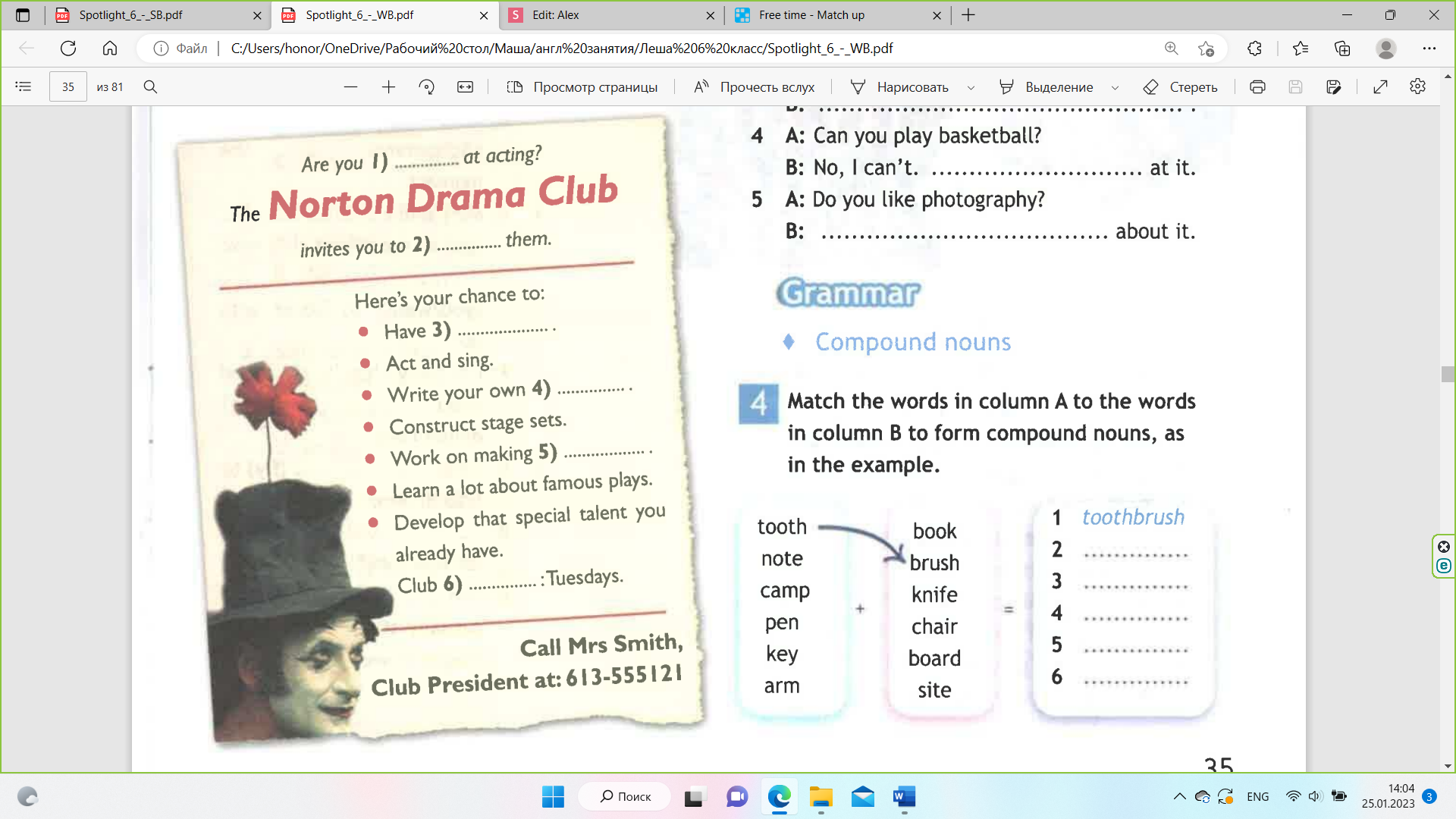The height and width of the screenshot is (819, 1456).
Task: Click the Read aloud (Прочесть вслух) button
Action: tap(754, 86)
